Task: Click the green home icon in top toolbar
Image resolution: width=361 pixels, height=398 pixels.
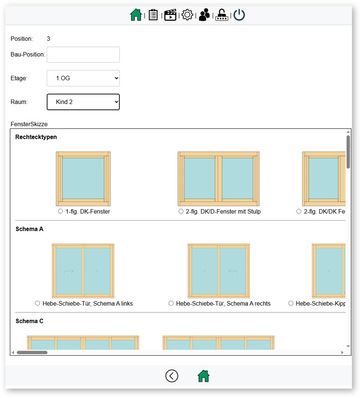Action: tap(136, 15)
